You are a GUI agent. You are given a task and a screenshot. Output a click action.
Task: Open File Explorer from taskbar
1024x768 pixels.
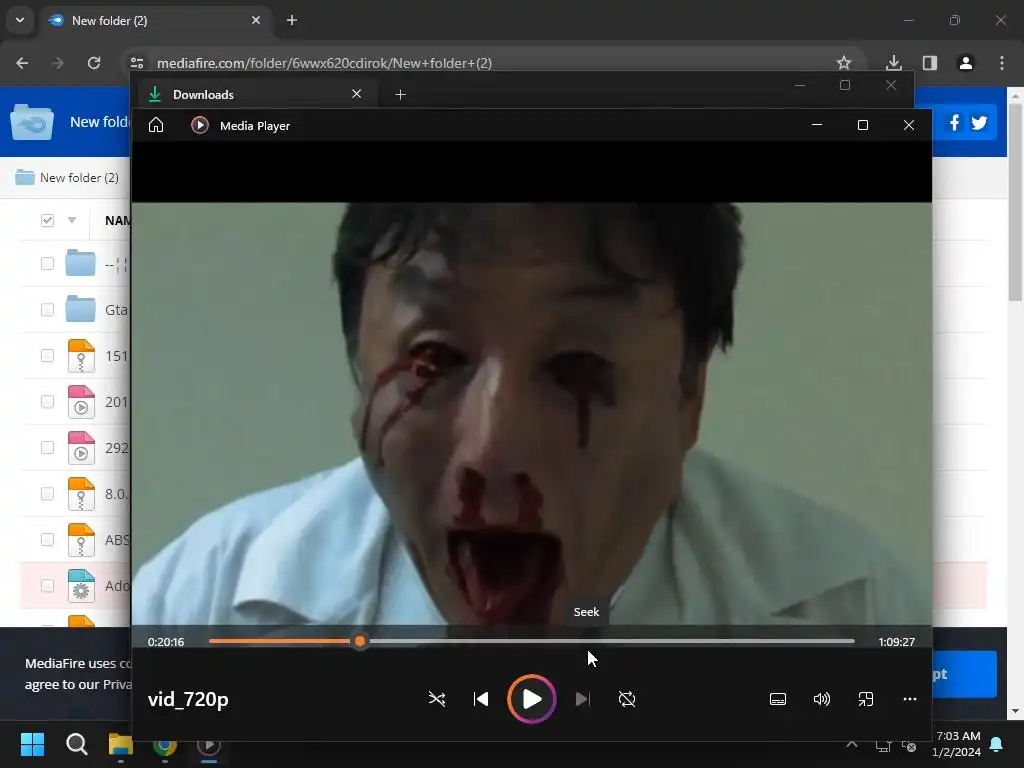121,744
